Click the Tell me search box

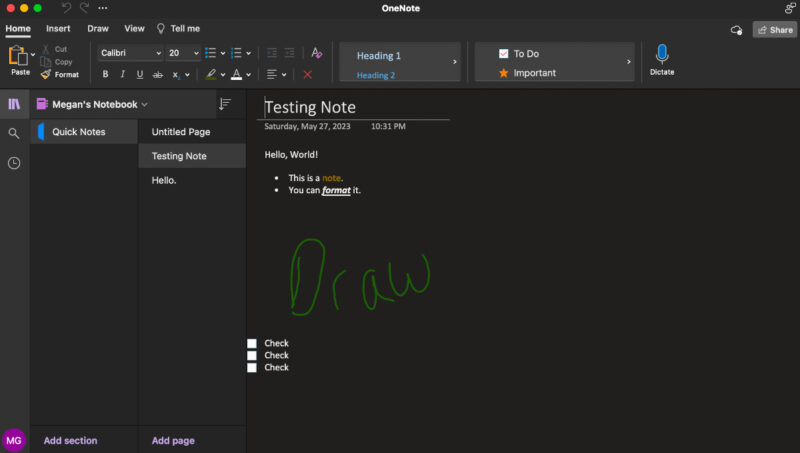pos(178,29)
